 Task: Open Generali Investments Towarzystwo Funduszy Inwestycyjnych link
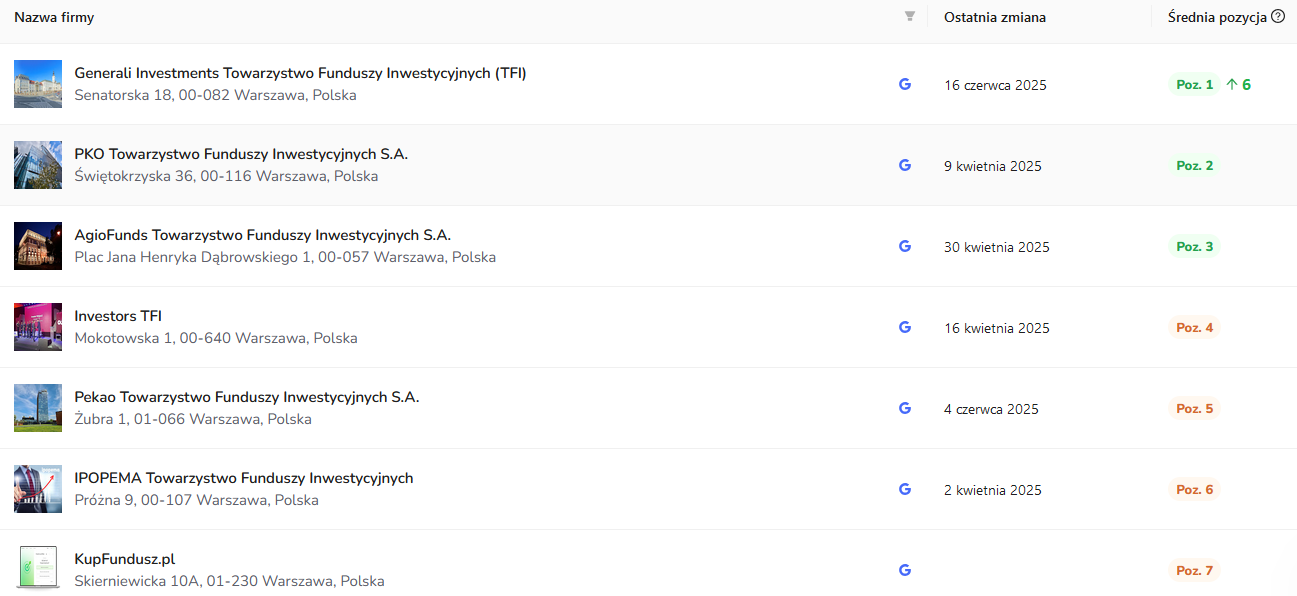300,73
